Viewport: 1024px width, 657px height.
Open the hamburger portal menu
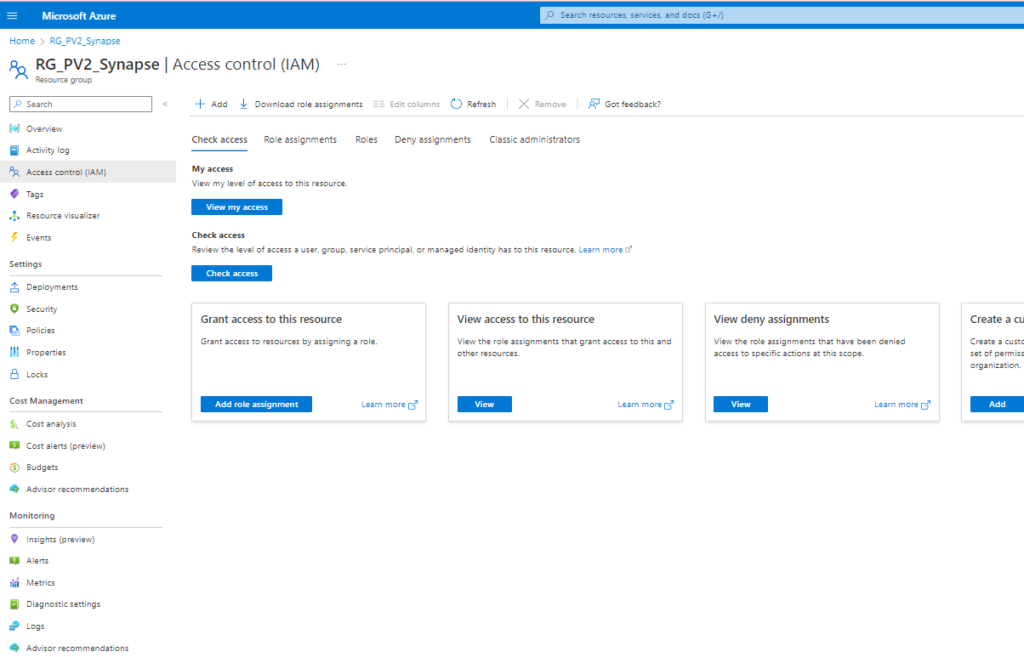(x=12, y=16)
